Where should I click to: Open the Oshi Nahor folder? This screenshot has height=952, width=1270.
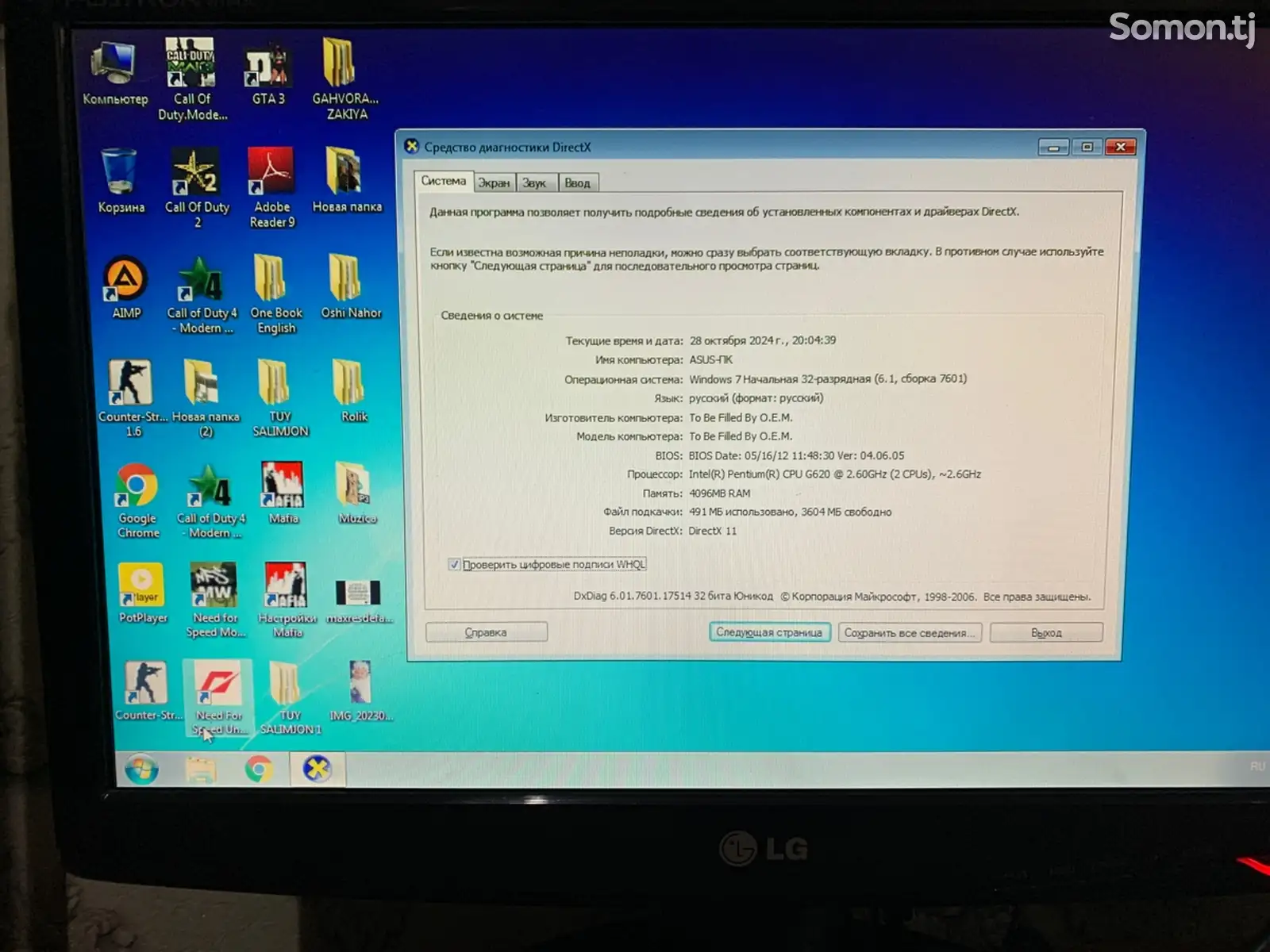pyautogui.click(x=350, y=286)
